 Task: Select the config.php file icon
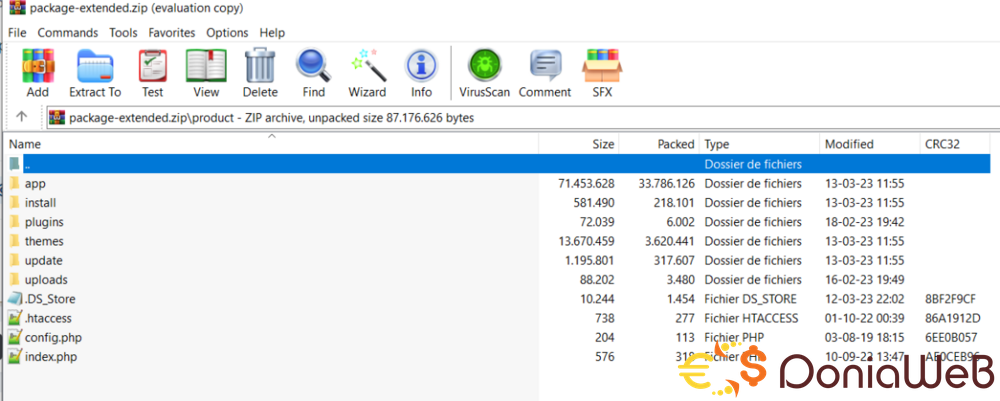click(x=14, y=337)
